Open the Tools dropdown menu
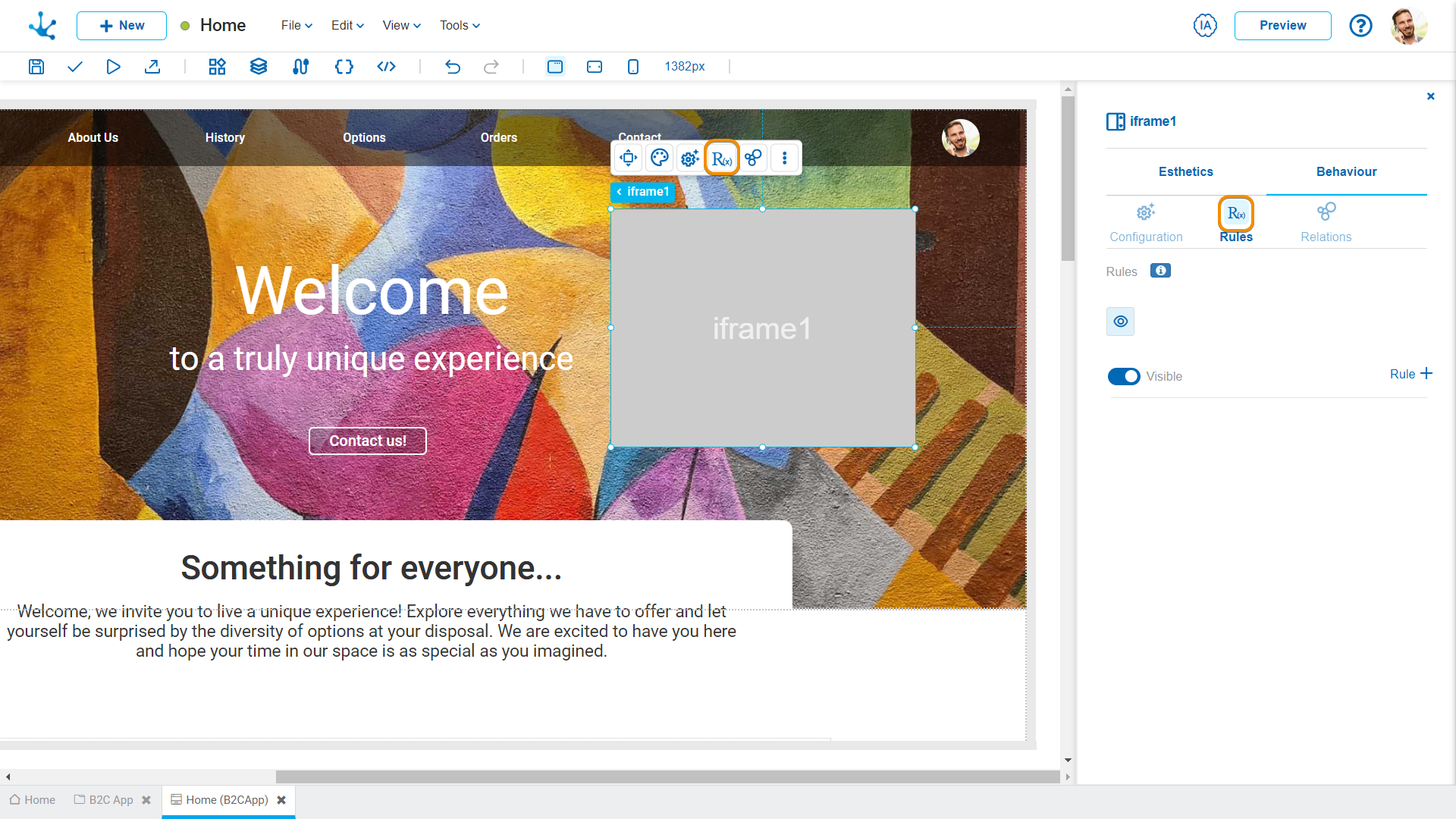The height and width of the screenshot is (819, 1456). click(x=460, y=26)
